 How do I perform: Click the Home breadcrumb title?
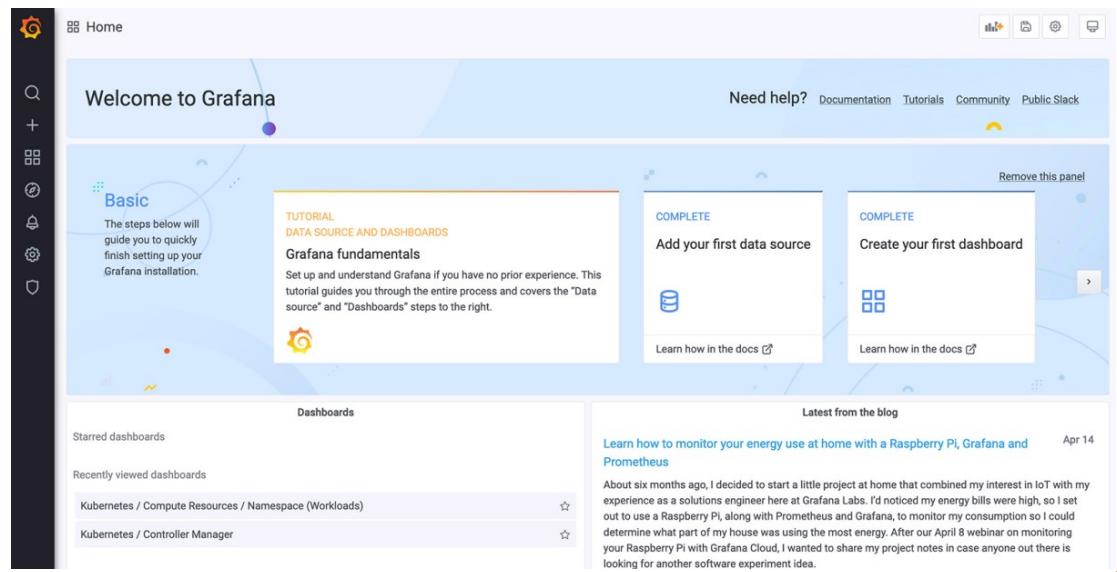coord(103,27)
